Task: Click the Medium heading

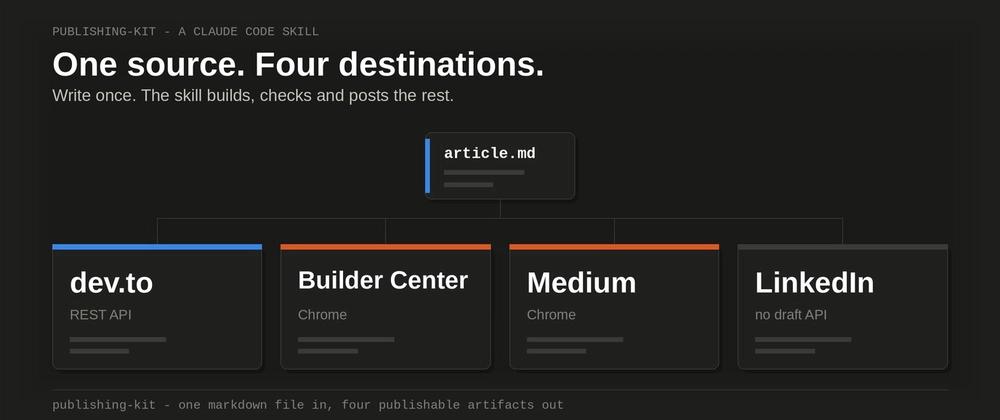Action: pos(581,282)
